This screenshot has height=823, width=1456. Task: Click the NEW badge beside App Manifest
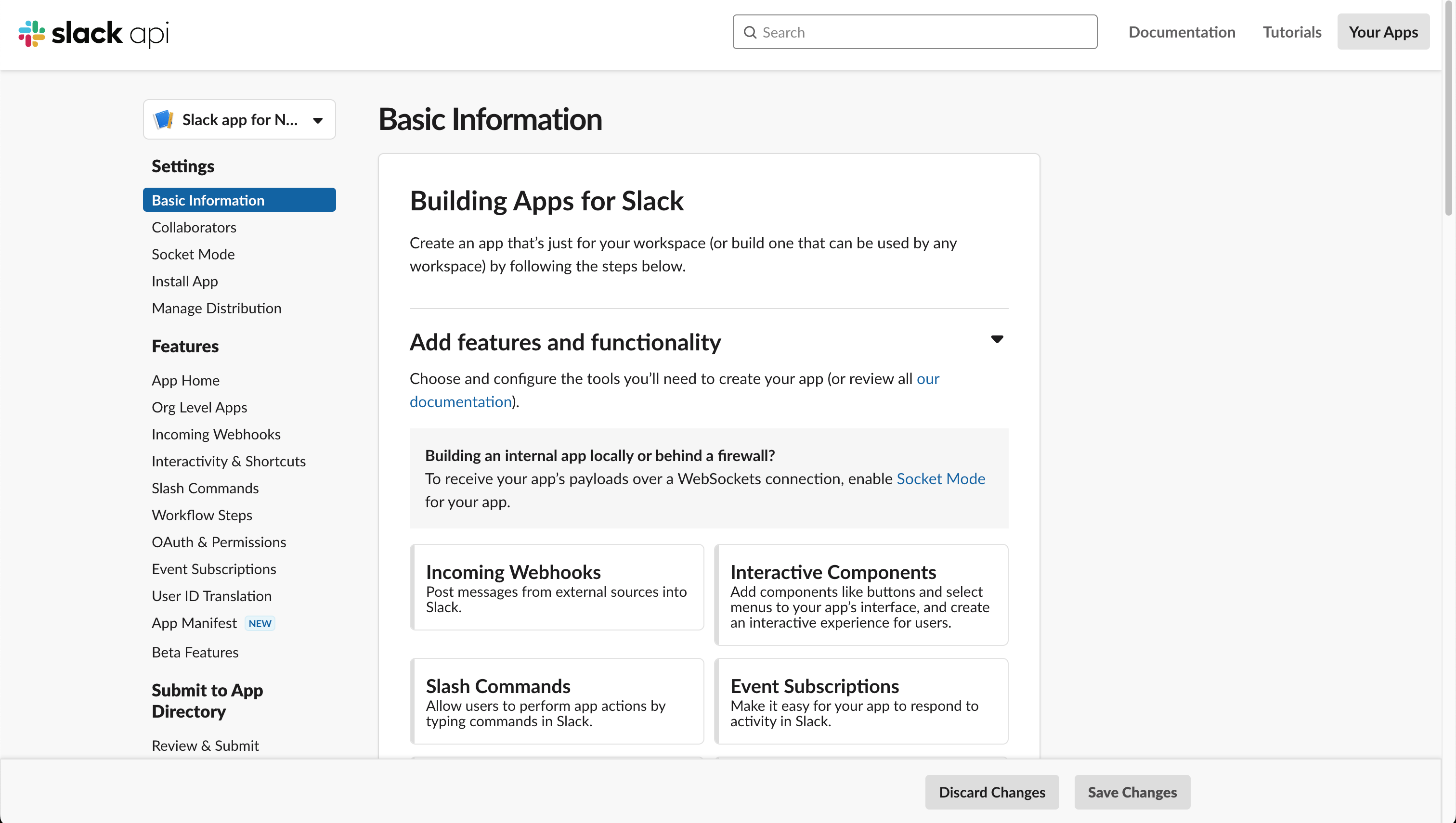(x=260, y=623)
